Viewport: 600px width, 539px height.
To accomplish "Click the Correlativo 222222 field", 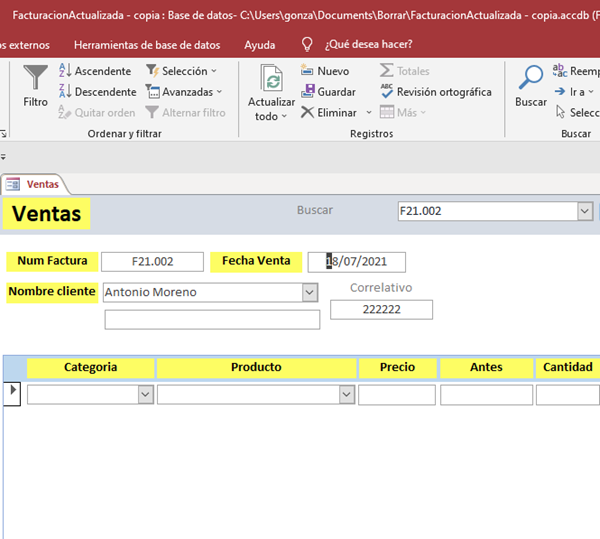I will pos(381,310).
